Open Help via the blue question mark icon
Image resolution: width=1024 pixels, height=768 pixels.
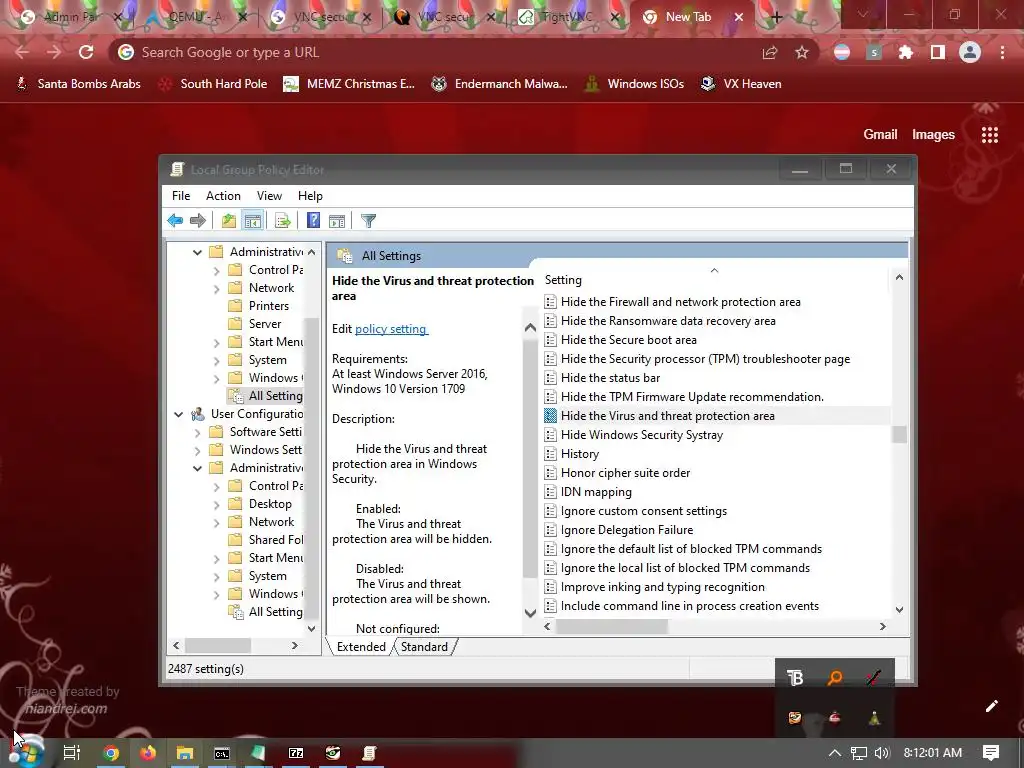tap(313, 221)
